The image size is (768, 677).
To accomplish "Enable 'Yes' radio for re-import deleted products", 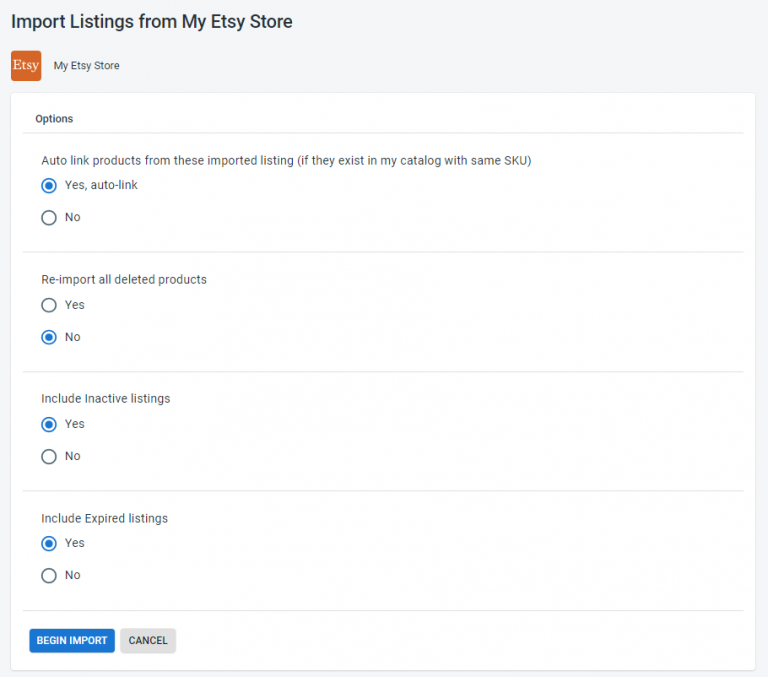I will [49, 305].
